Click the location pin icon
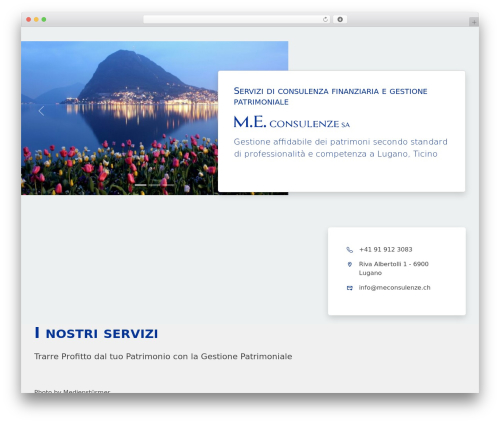This screenshot has height=423, width=500. tap(349, 264)
